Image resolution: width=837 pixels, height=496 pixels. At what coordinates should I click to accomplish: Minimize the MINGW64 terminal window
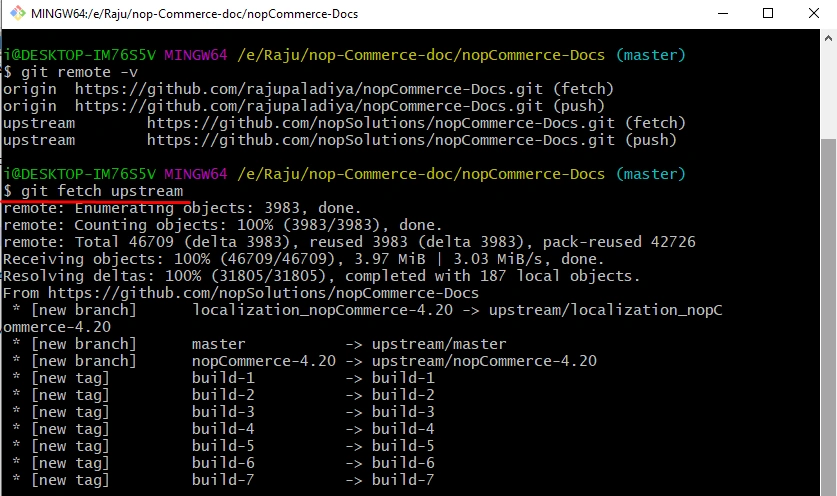pos(723,13)
